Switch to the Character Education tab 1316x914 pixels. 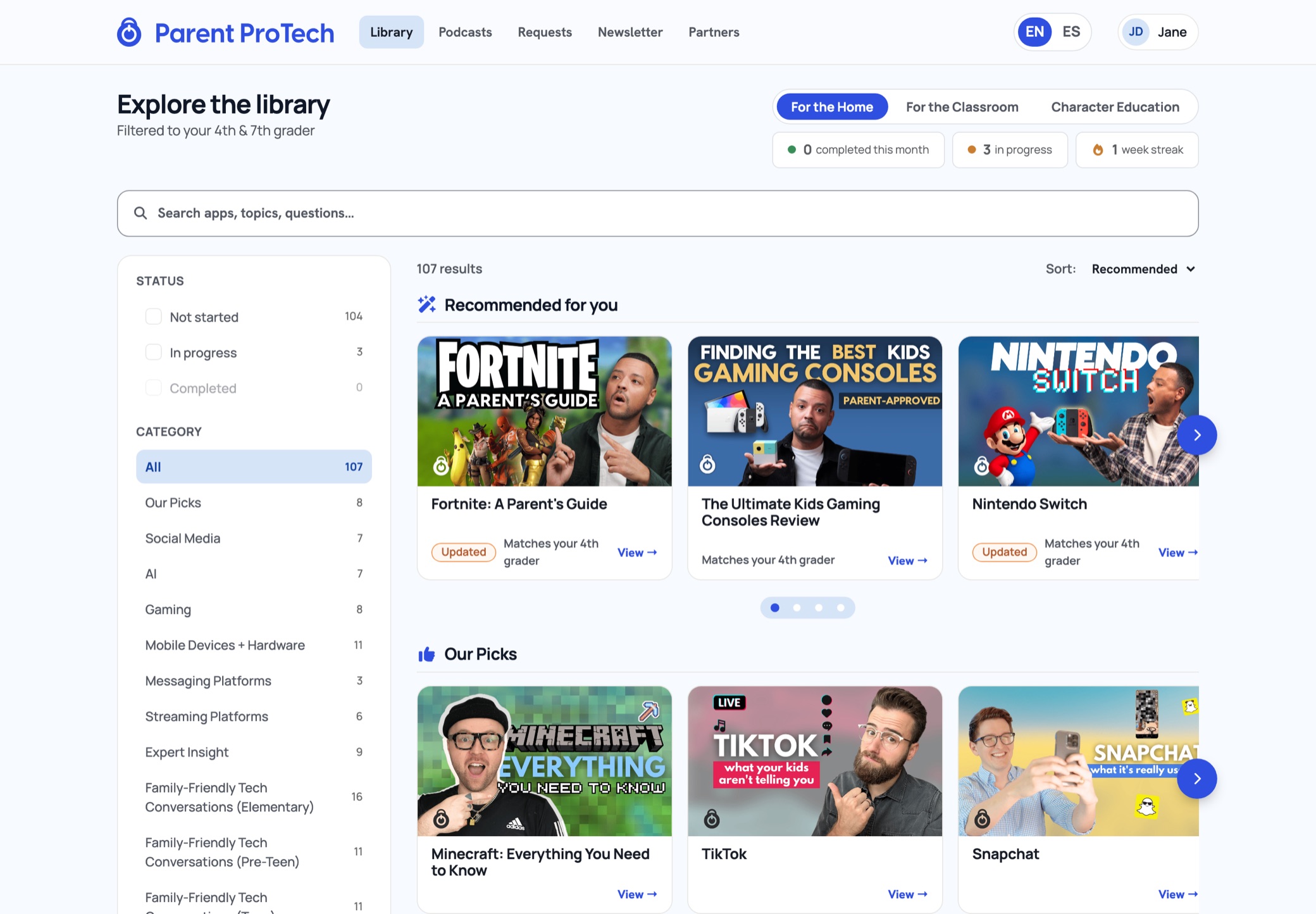[1115, 107]
